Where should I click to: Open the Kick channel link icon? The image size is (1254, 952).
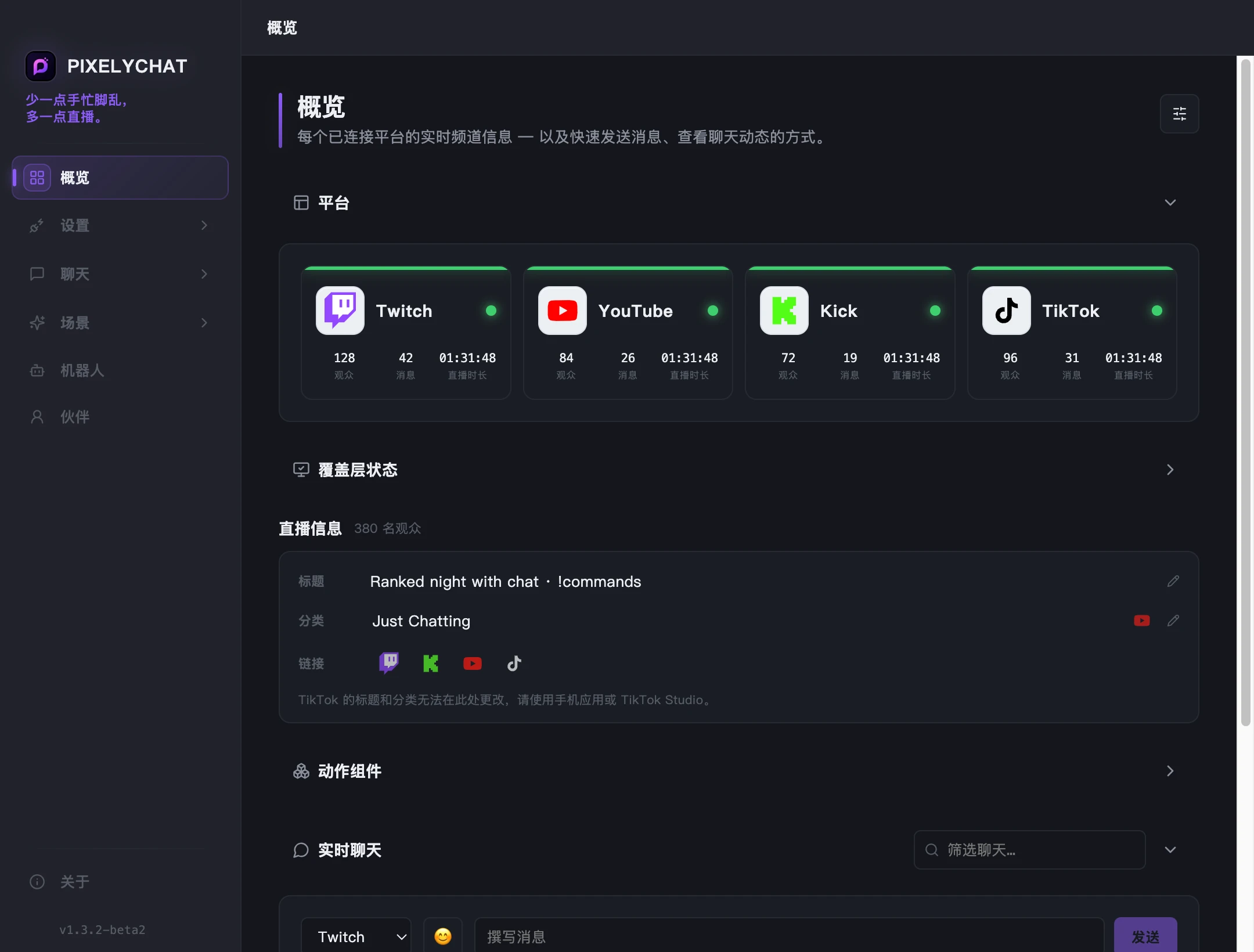coord(431,663)
